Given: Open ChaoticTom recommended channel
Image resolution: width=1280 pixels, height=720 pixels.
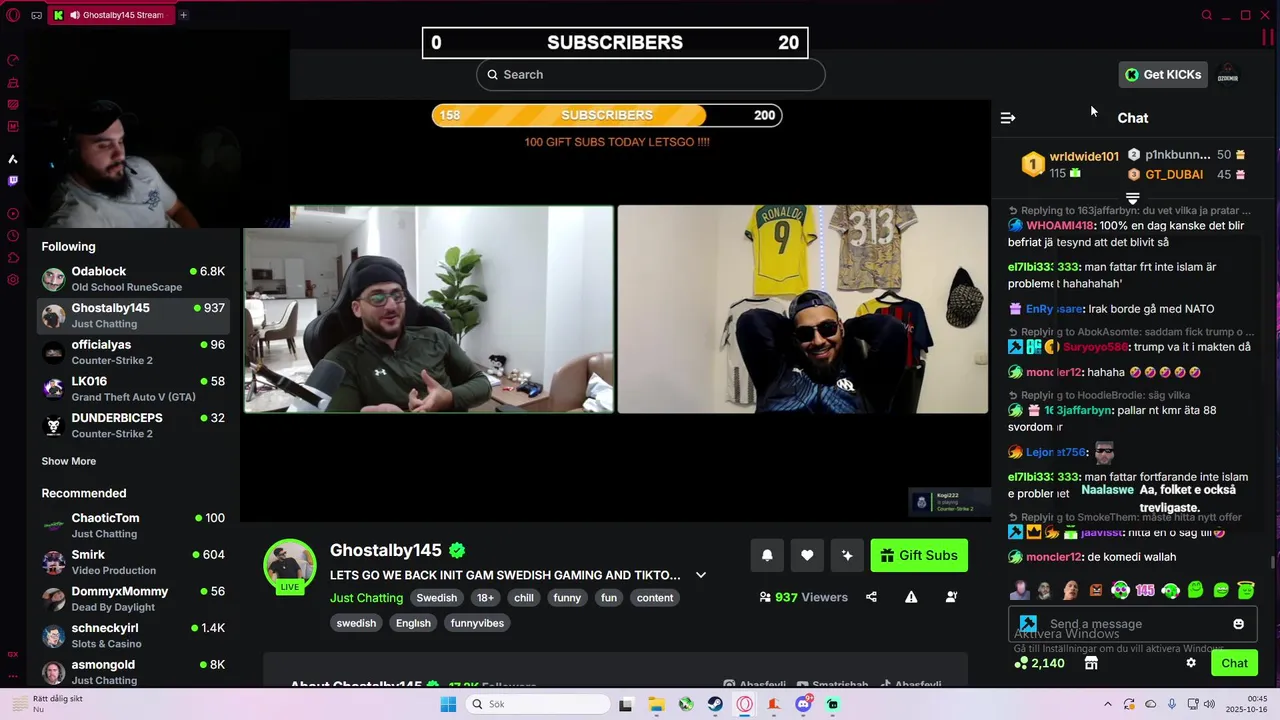Looking at the screenshot, I should (x=134, y=526).
